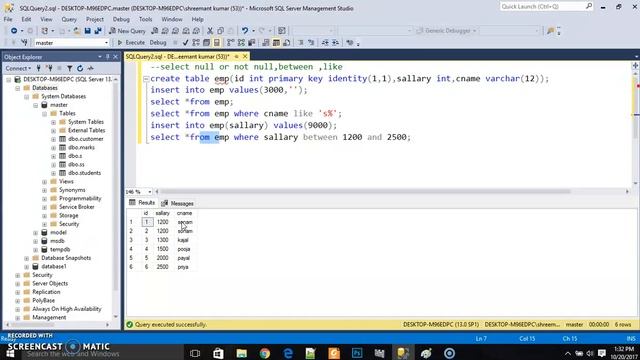640x360 pixels.
Task: Select Results to Grid option
Action: click(276, 42)
